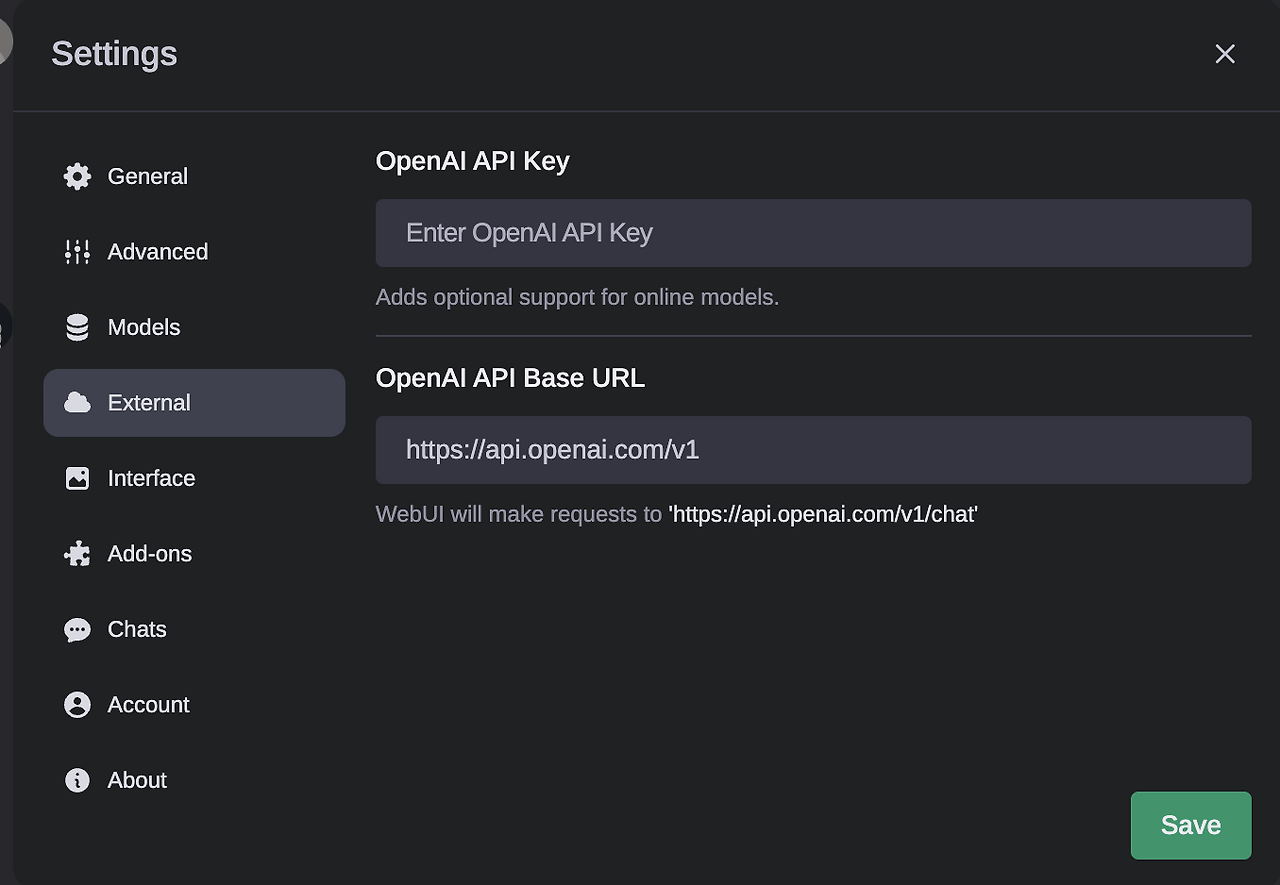The height and width of the screenshot is (885, 1280).
Task: Click the Interface image icon
Action: point(77,478)
